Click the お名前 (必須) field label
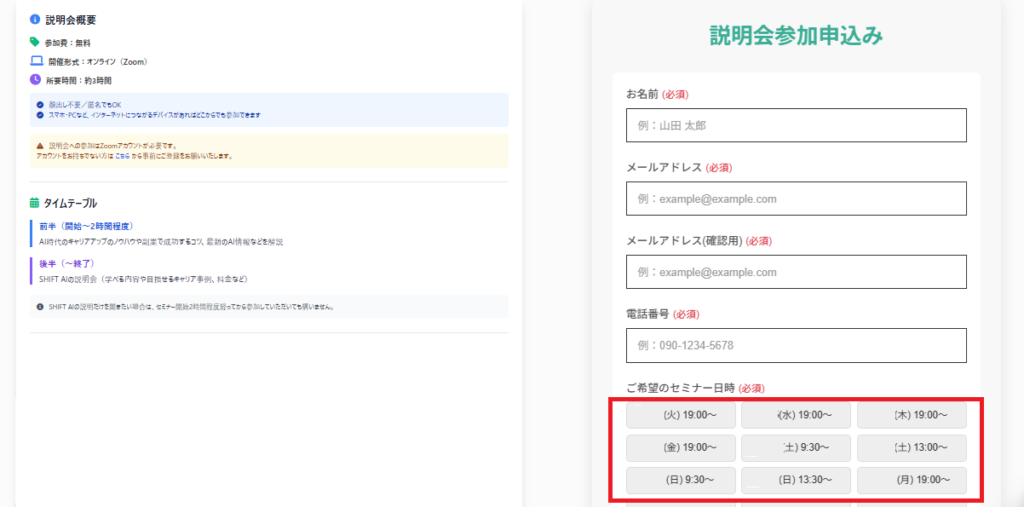The width and height of the screenshot is (1024, 507). coord(657,95)
